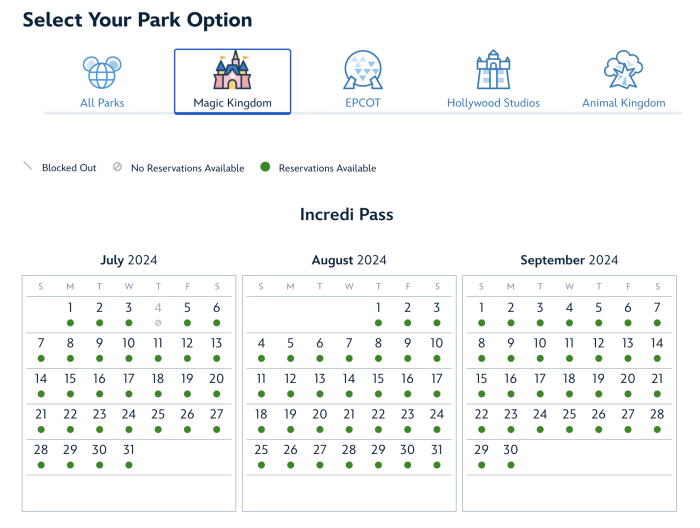Click the green dot under September 20
This screenshot has width=700, height=528.
click(628, 394)
